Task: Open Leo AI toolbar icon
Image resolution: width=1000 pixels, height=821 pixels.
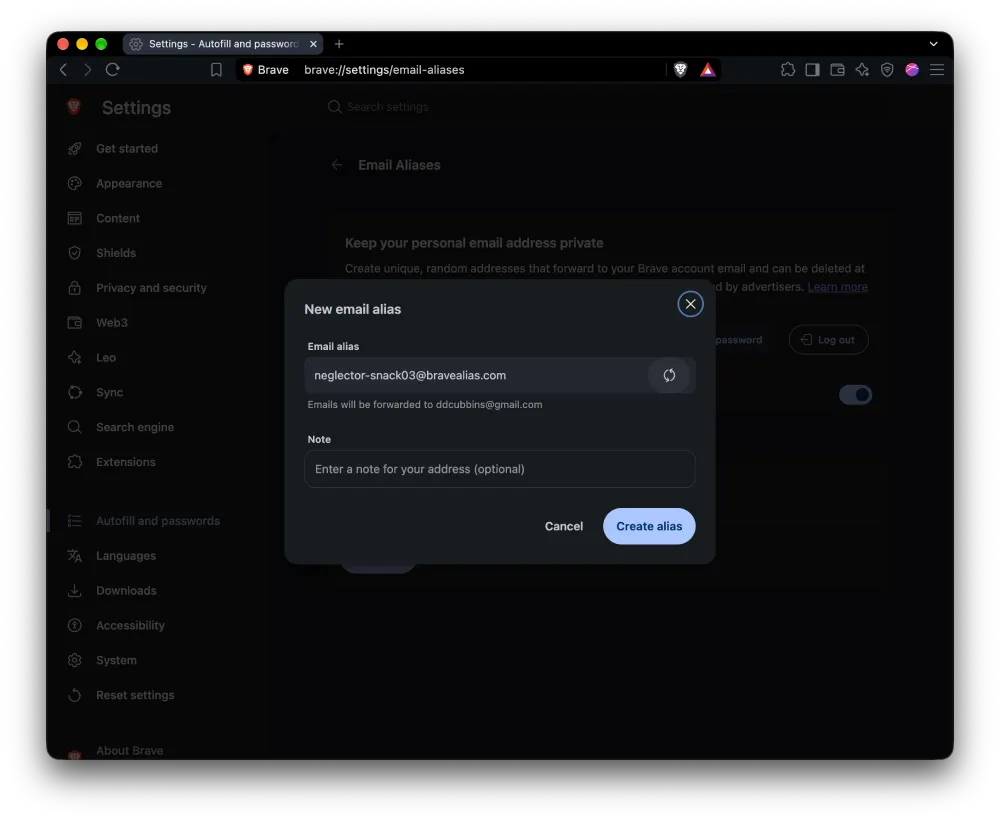Action: [862, 70]
